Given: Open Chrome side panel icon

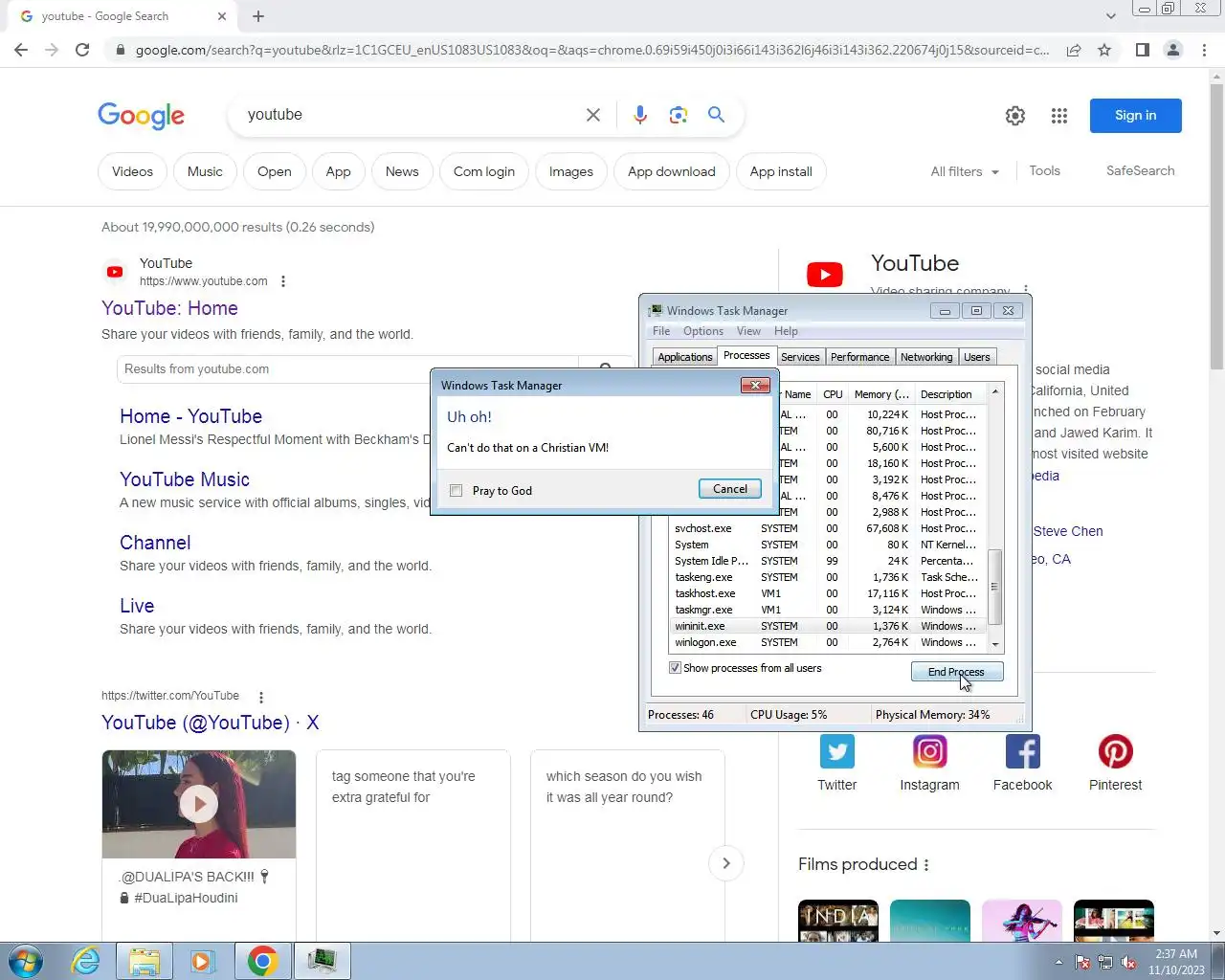Looking at the screenshot, I should pyautogui.click(x=1142, y=50).
